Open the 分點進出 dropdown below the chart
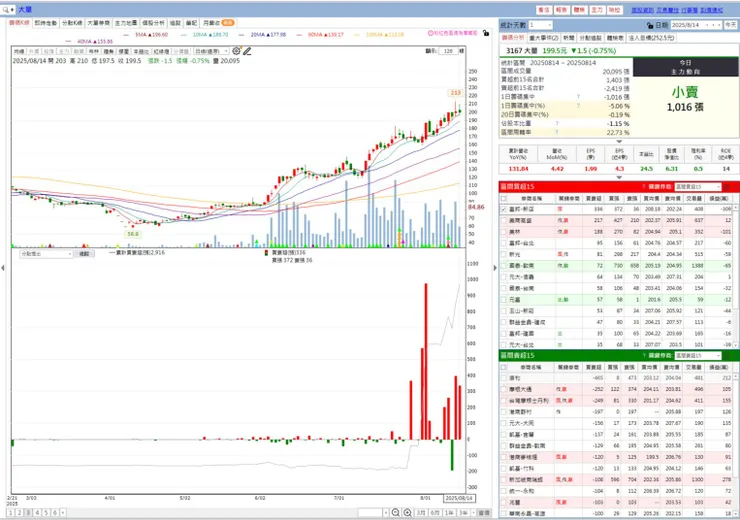This screenshot has width=740, height=520. pyautogui.click(x=46, y=254)
